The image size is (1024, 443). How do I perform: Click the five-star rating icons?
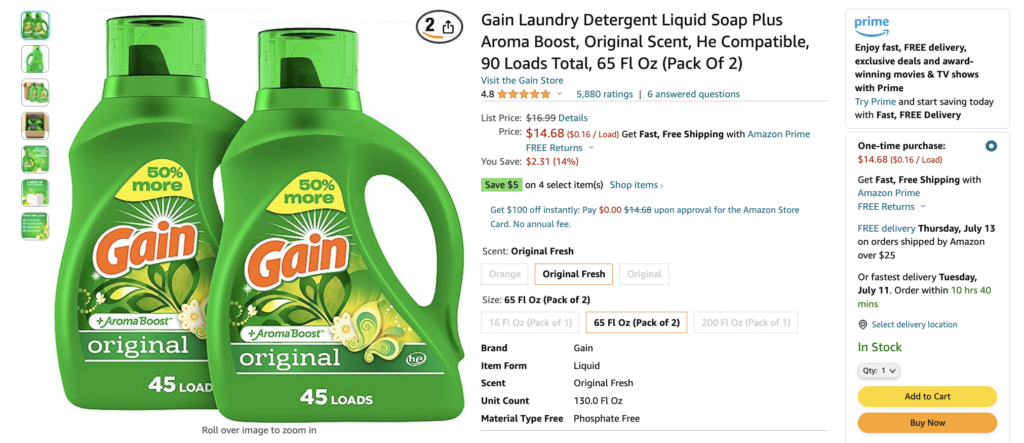524,94
